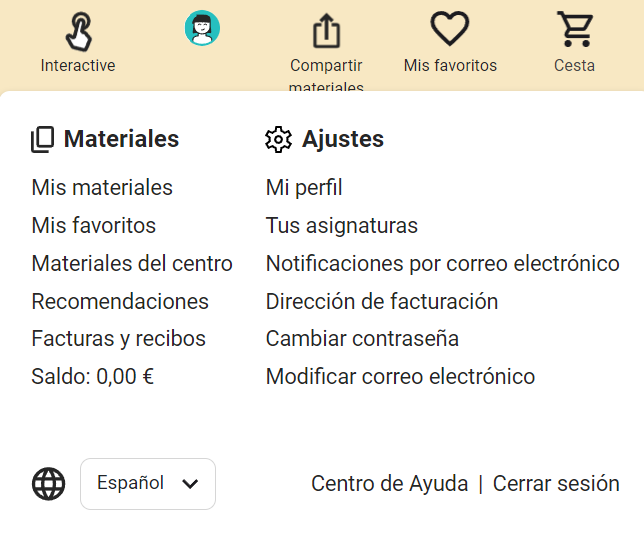The width and height of the screenshot is (644, 536).
Task: Click the Materiales copy-pages icon
Action: pos(43,140)
